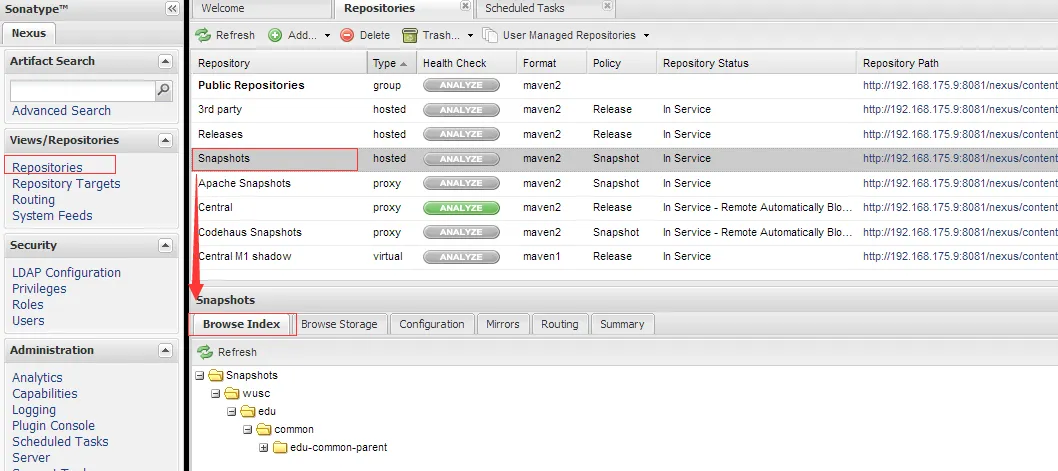Screen dimensions: 1058x471
Task: Open User Managed Repositories dropdown arrow
Action: click(646, 36)
